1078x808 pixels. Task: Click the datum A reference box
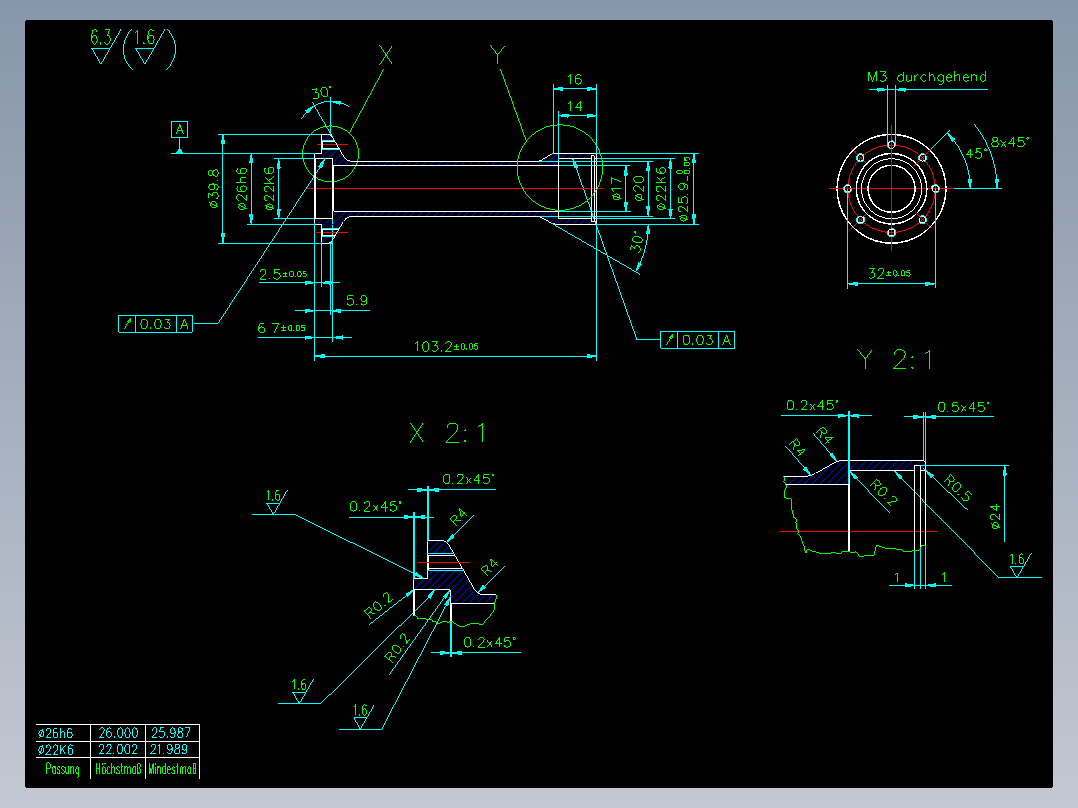(x=179, y=129)
